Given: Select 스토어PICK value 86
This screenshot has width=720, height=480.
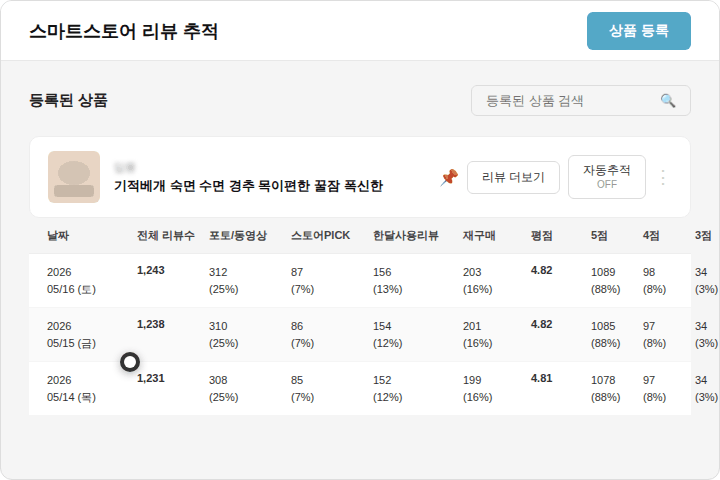Looking at the screenshot, I should coord(297,326).
